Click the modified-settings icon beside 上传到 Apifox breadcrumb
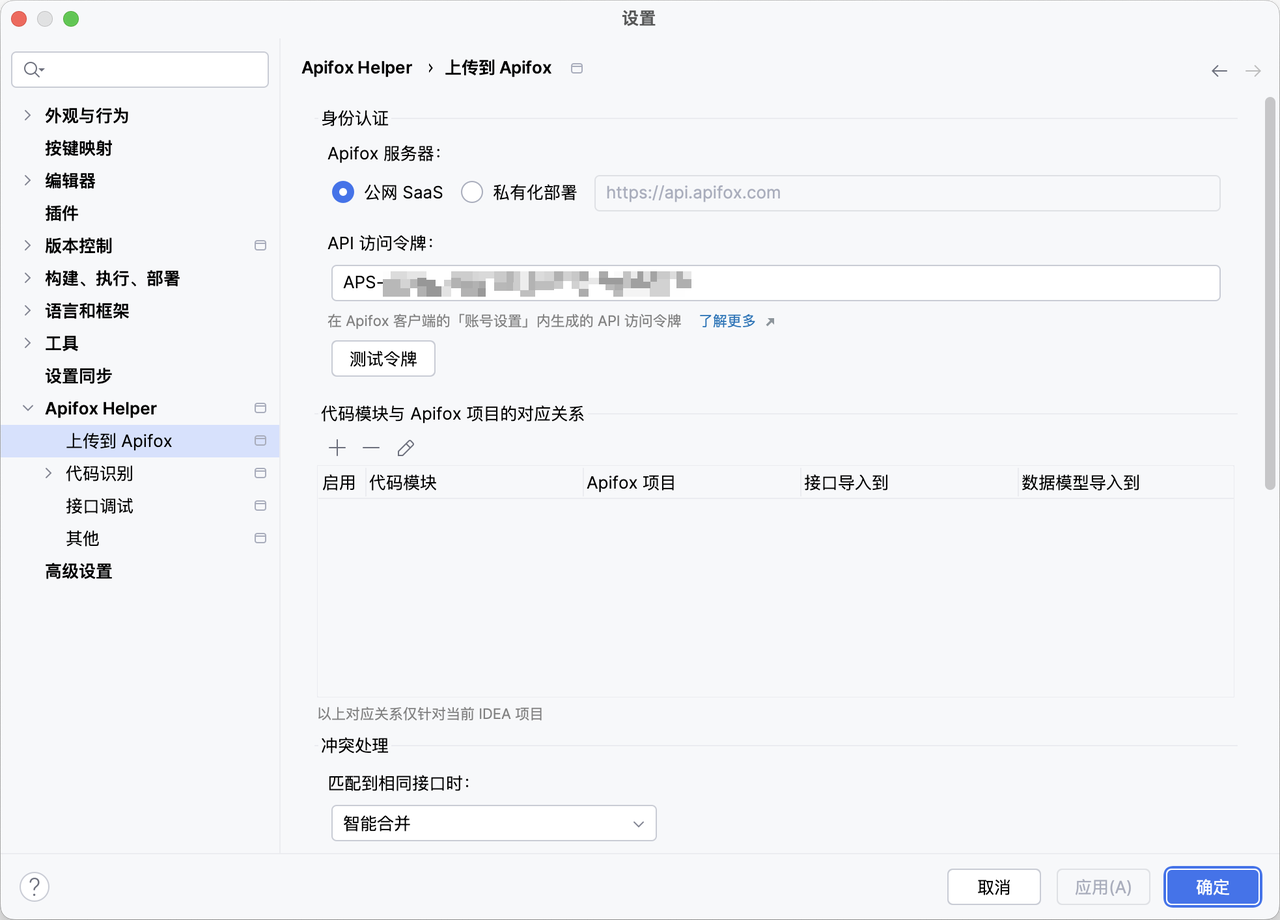Image resolution: width=1280 pixels, height=920 pixels. tap(576, 68)
